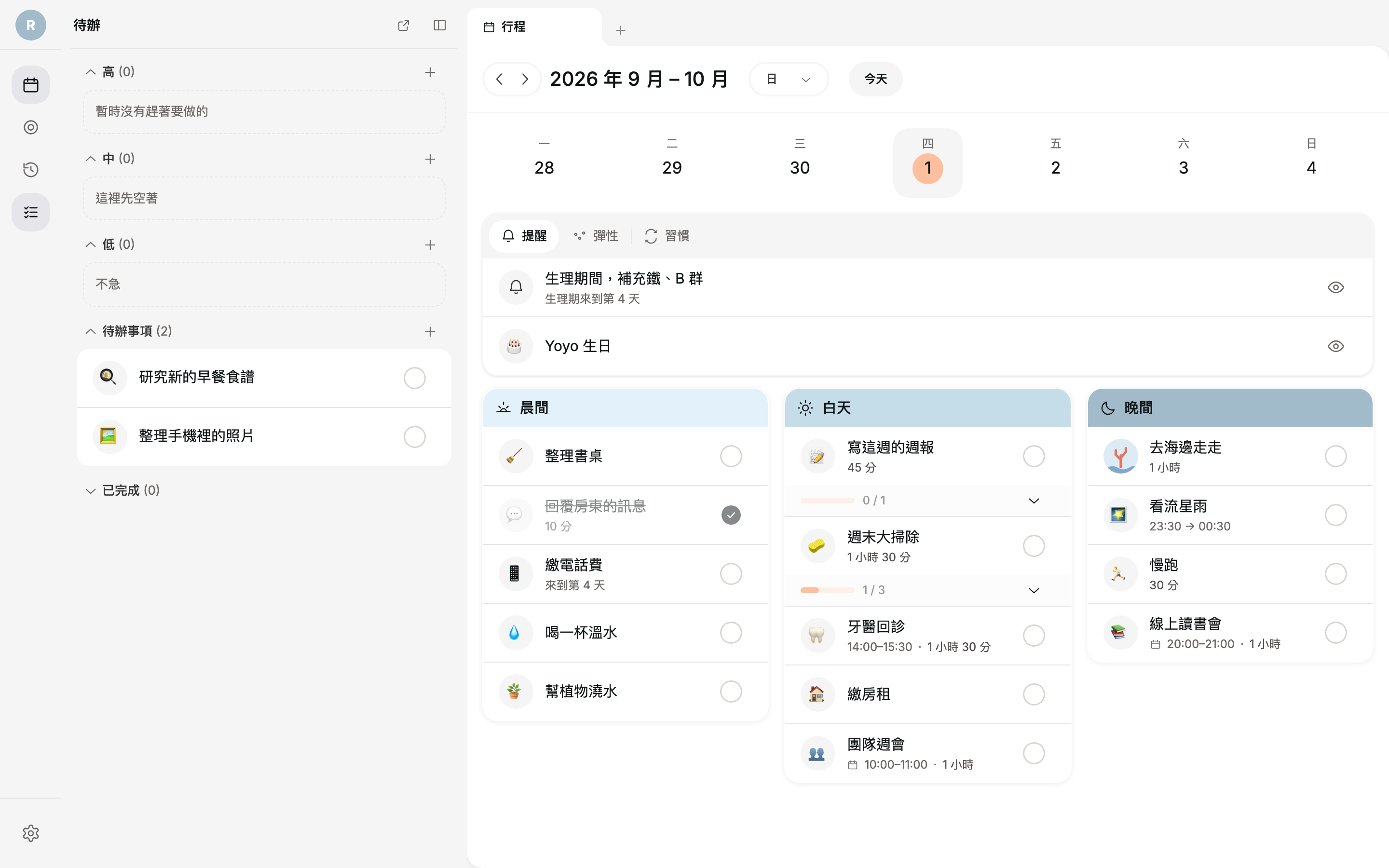Complete the 整理書桌 task
Screen dimensions: 1389x868
click(731, 456)
